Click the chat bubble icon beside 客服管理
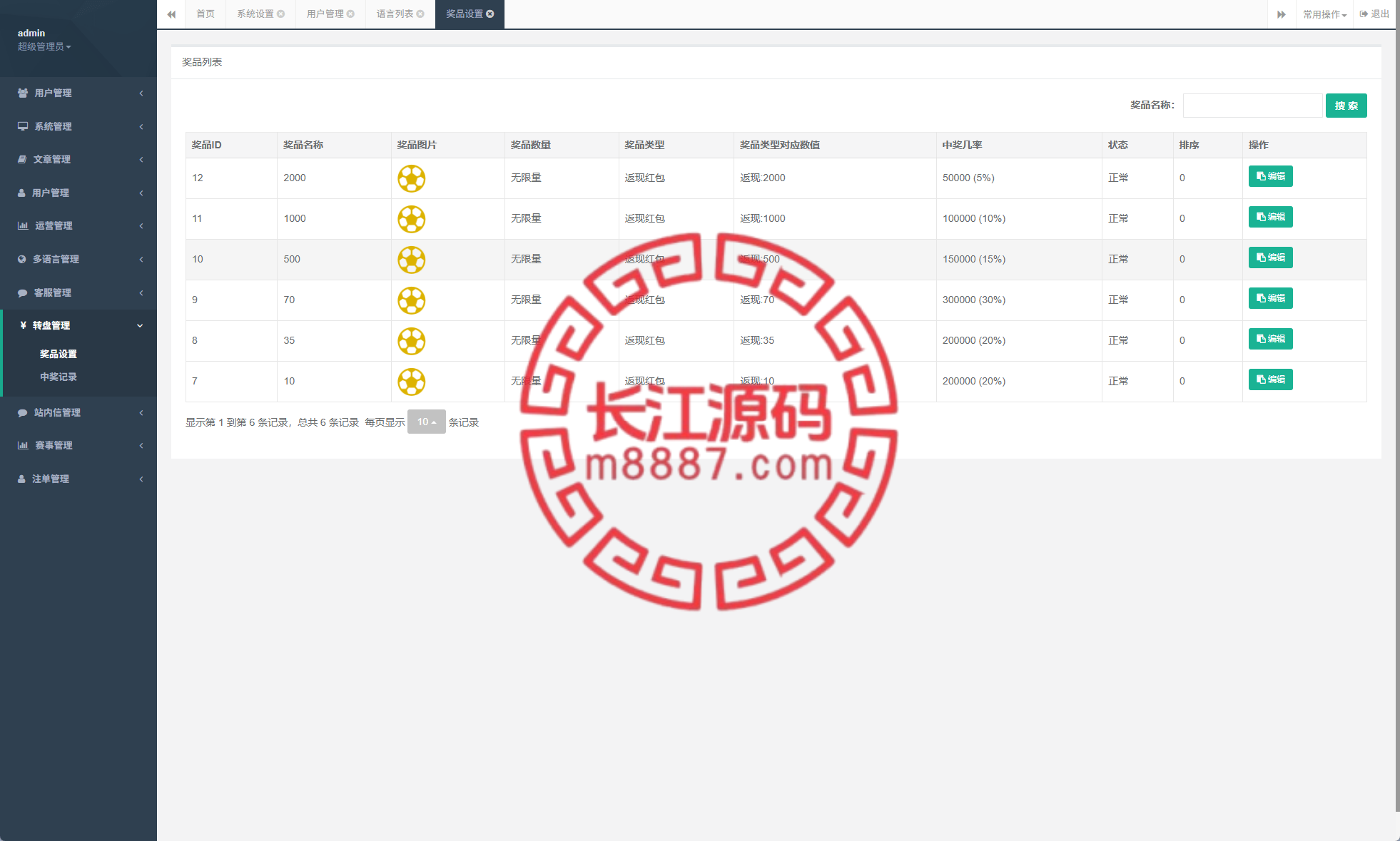The image size is (1400, 841). (23, 293)
